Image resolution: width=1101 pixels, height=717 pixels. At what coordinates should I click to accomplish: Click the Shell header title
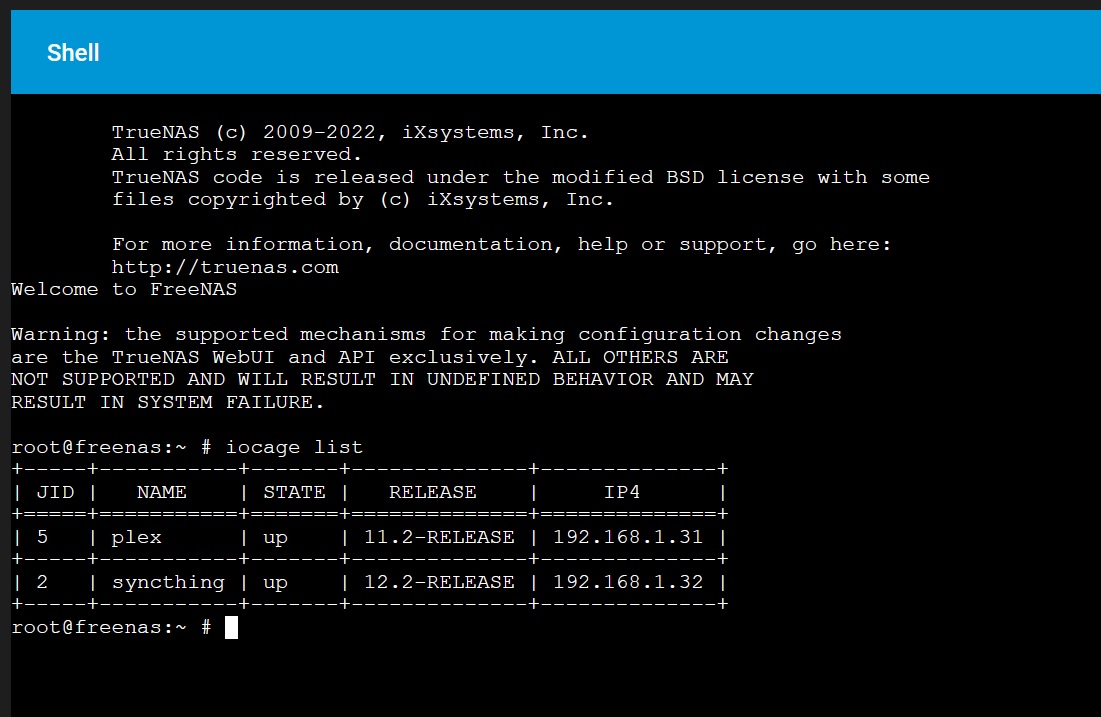[x=73, y=53]
